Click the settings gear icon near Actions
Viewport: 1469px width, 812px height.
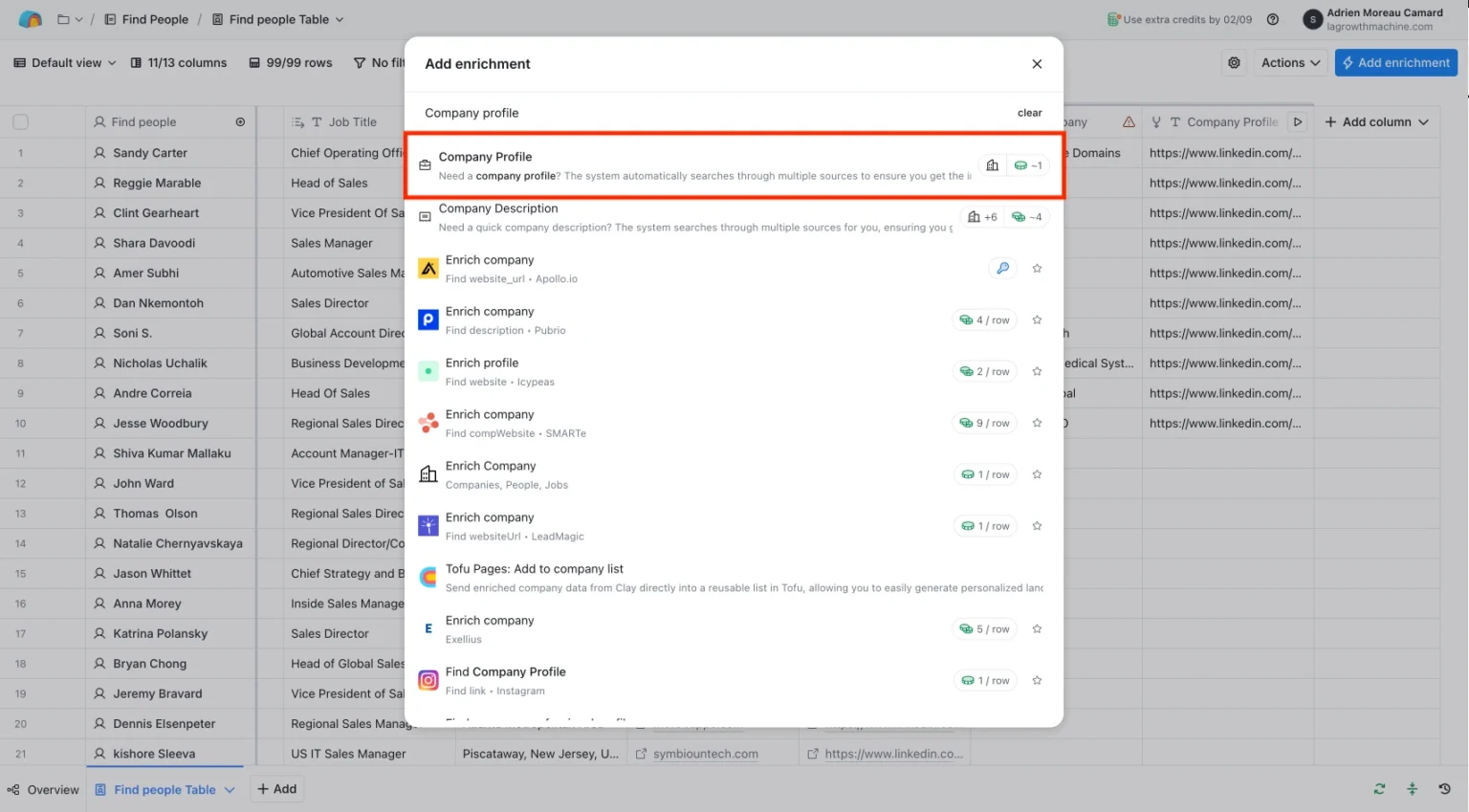pos(1234,63)
